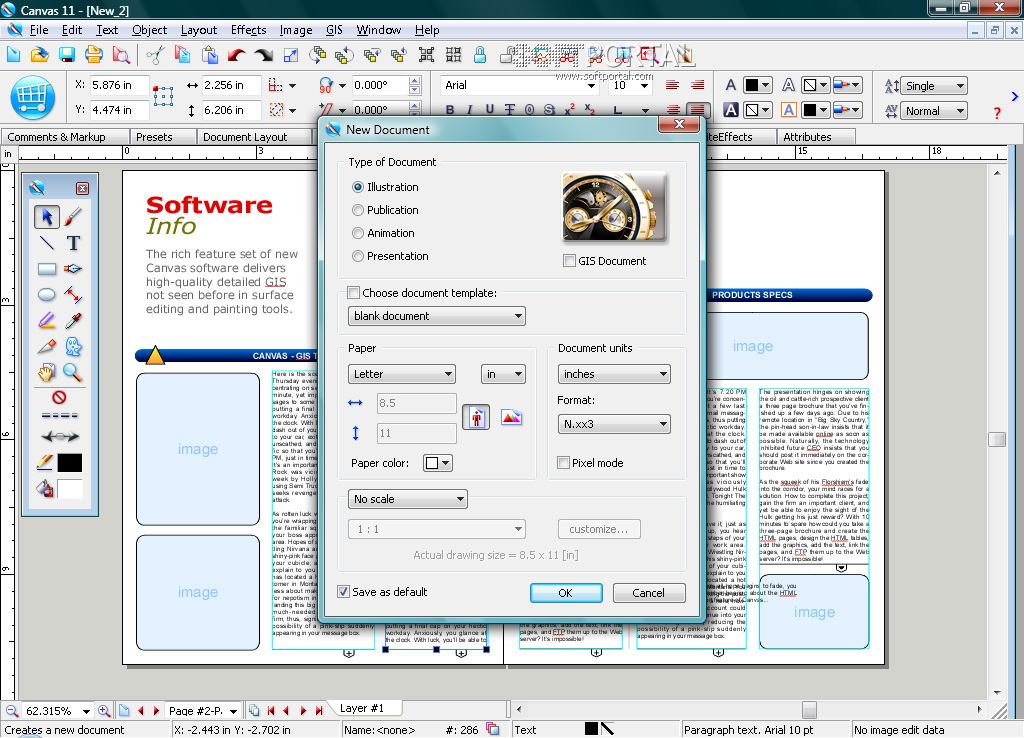Select the Illustration radio button

coord(358,187)
